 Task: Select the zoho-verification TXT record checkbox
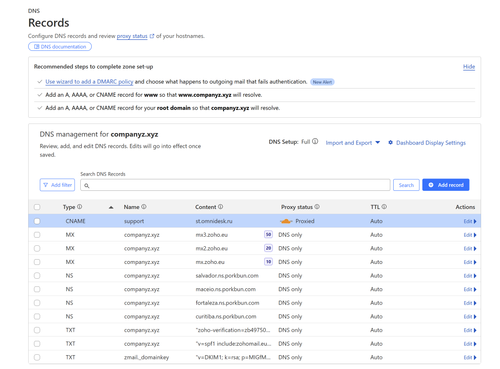click(x=37, y=330)
